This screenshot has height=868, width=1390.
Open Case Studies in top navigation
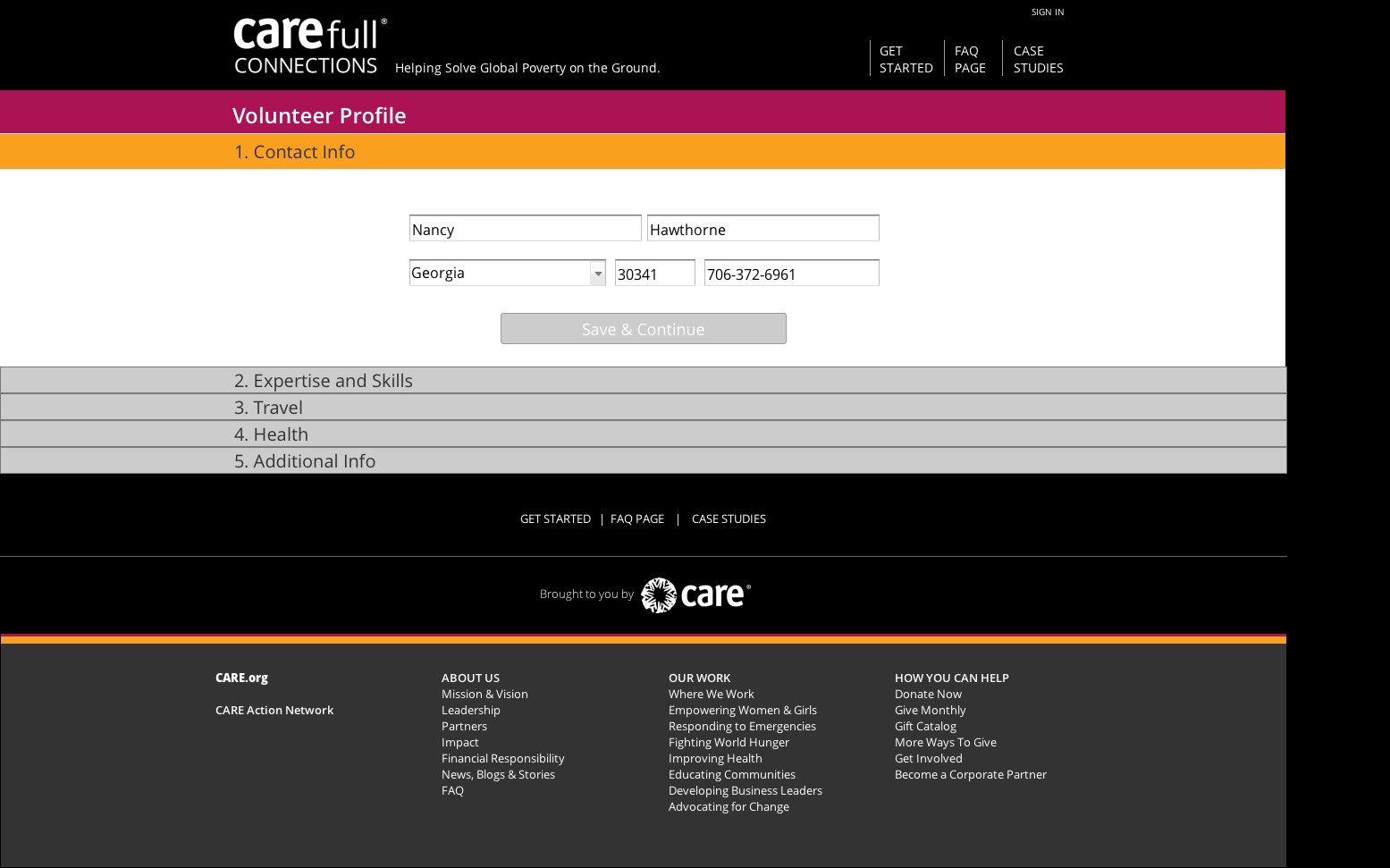click(x=1038, y=59)
